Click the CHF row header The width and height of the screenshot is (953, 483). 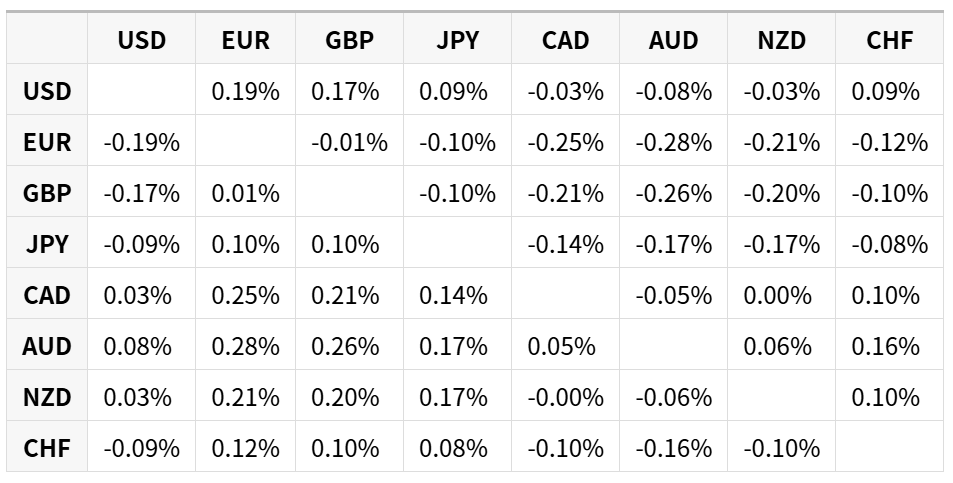(x=47, y=447)
